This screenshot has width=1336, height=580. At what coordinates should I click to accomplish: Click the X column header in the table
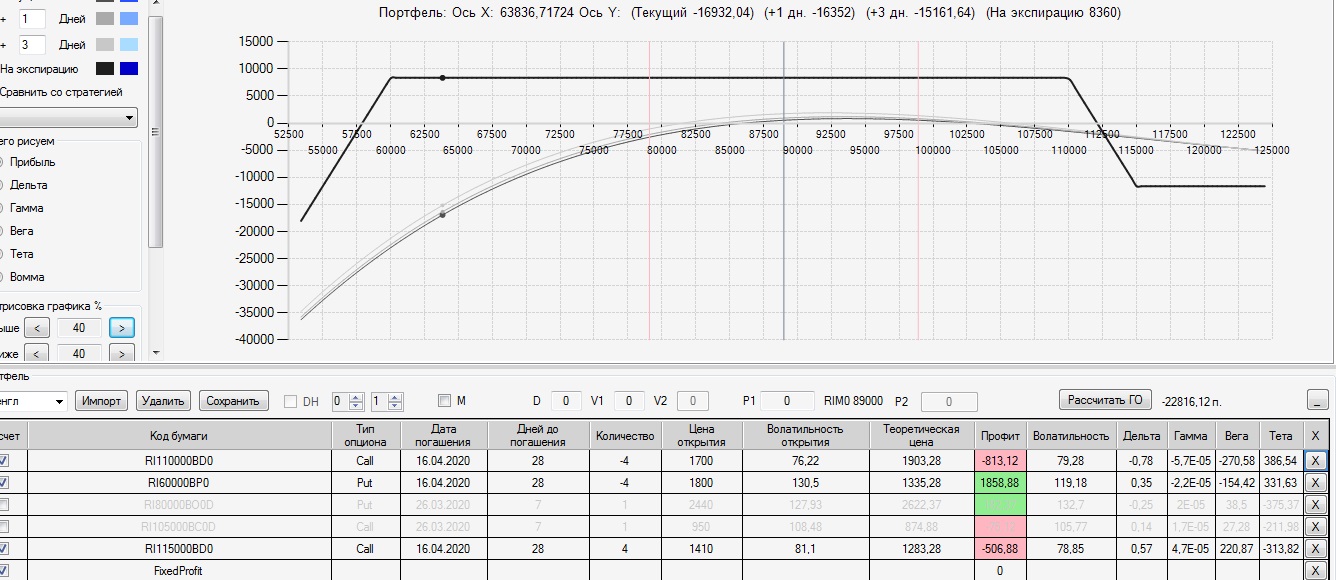pos(1315,436)
